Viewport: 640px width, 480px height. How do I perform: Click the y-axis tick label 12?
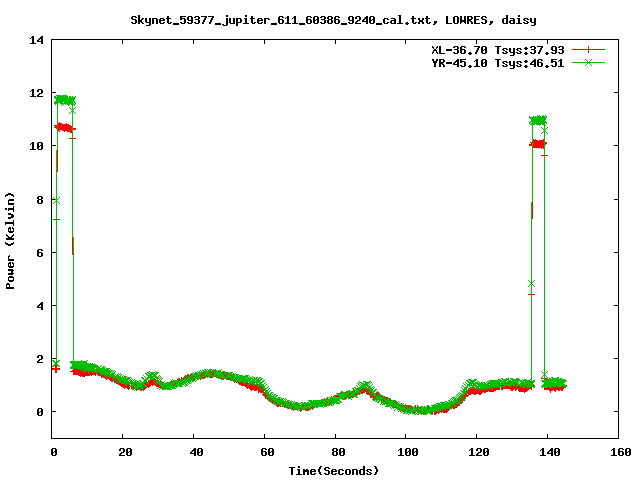(x=36, y=93)
